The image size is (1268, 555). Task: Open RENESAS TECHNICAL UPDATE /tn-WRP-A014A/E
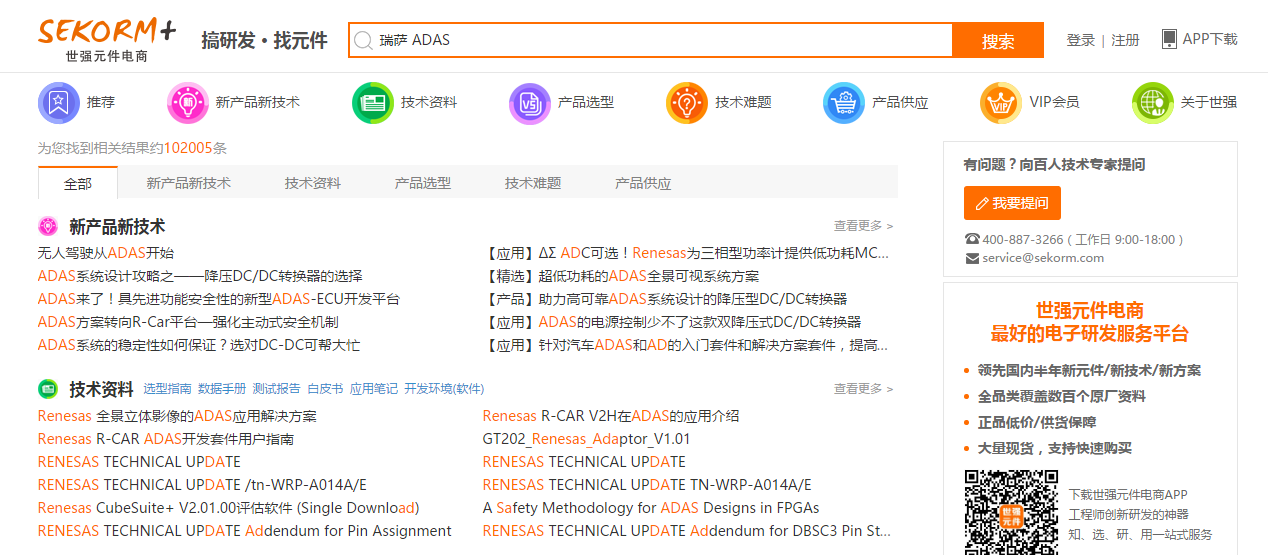(x=202, y=485)
